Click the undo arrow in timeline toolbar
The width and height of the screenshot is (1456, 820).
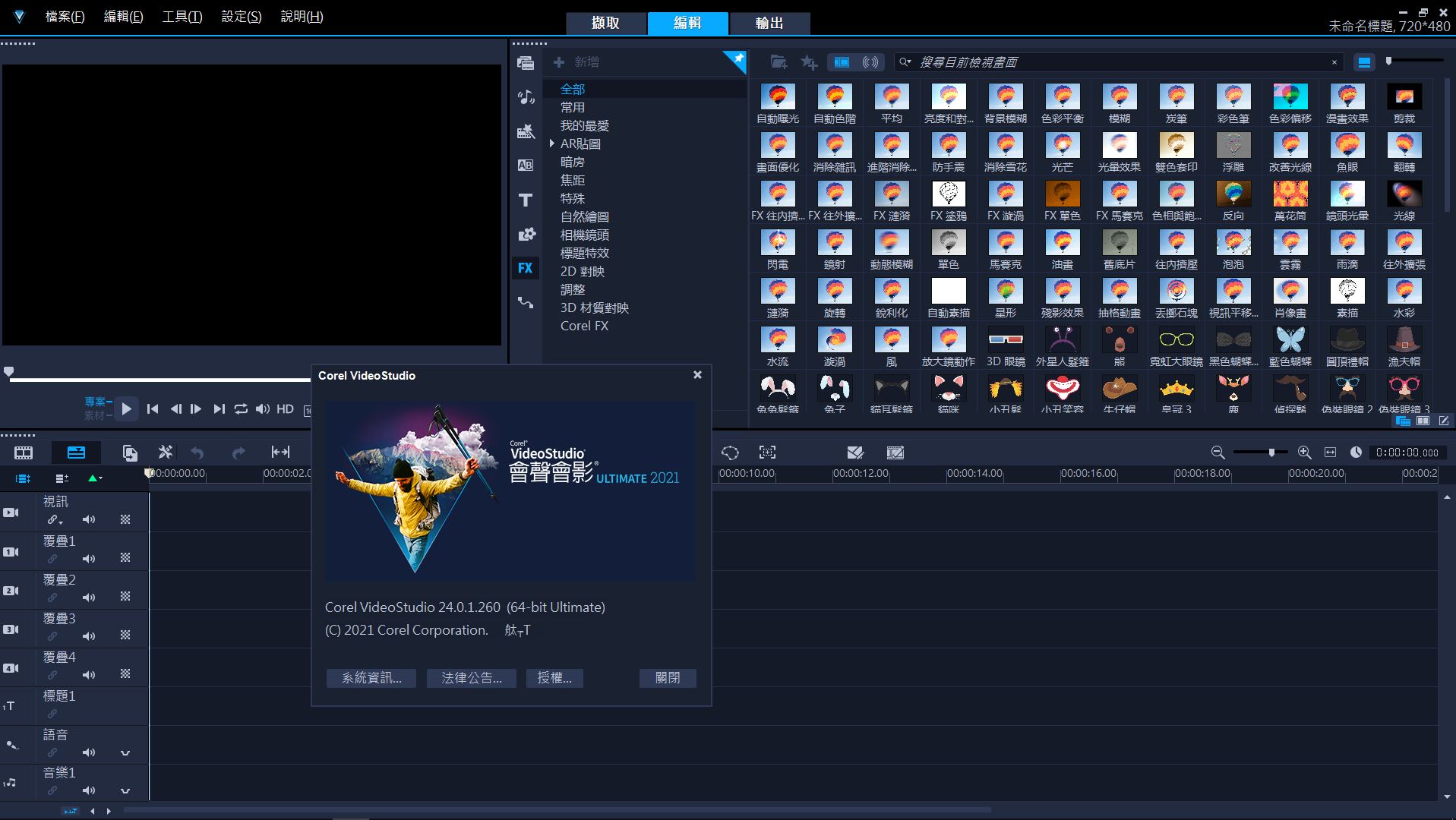coord(197,453)
